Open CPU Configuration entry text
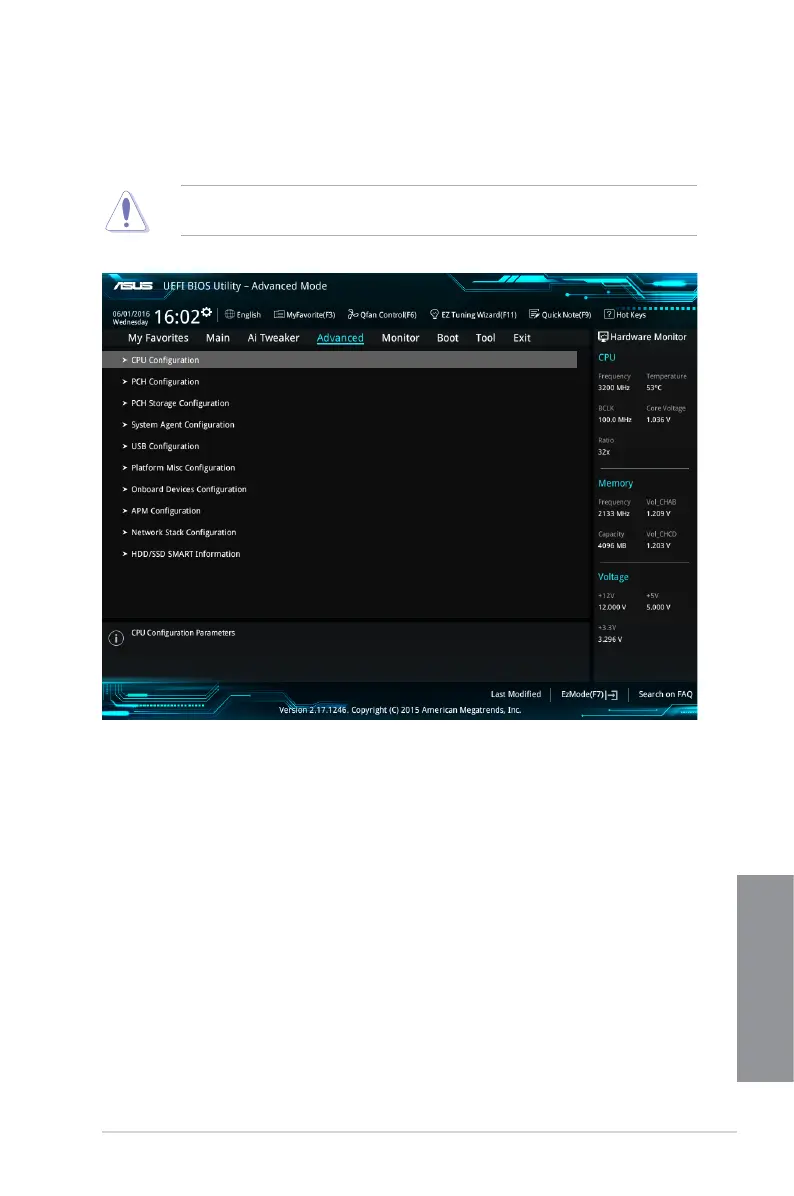Image resolution: width=794 pixels, height=1196 pixels. coord(165,360)
